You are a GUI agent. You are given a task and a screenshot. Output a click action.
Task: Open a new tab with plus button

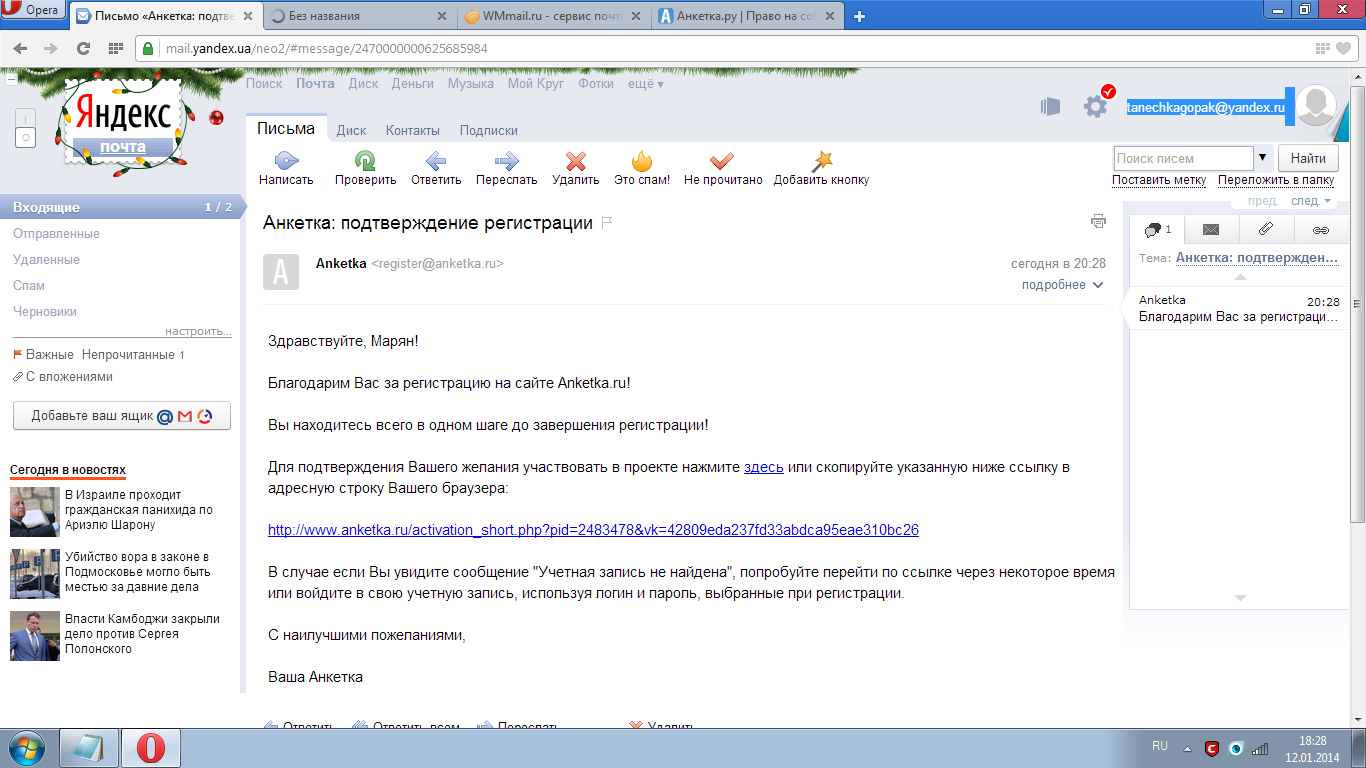(x=859, y=16)
